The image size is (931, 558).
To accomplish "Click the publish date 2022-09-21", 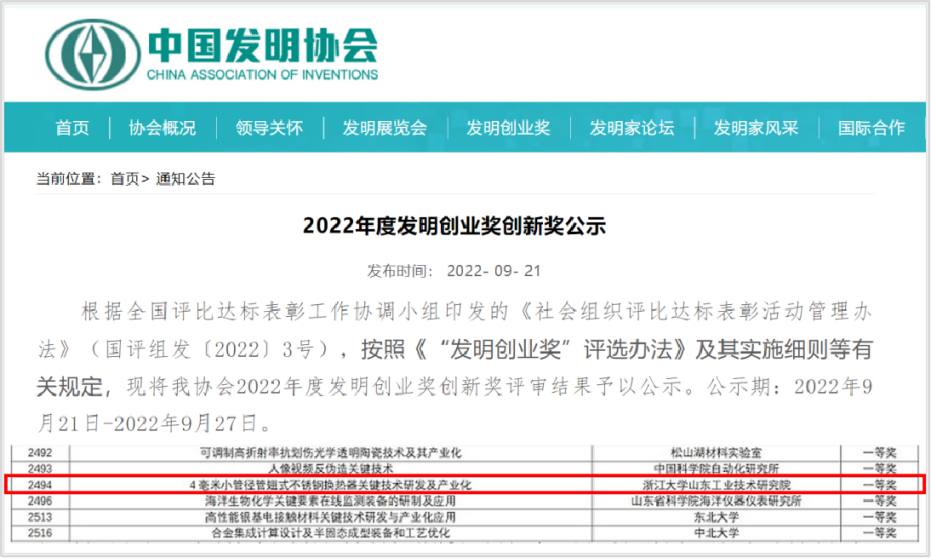I will pos(493,271).
